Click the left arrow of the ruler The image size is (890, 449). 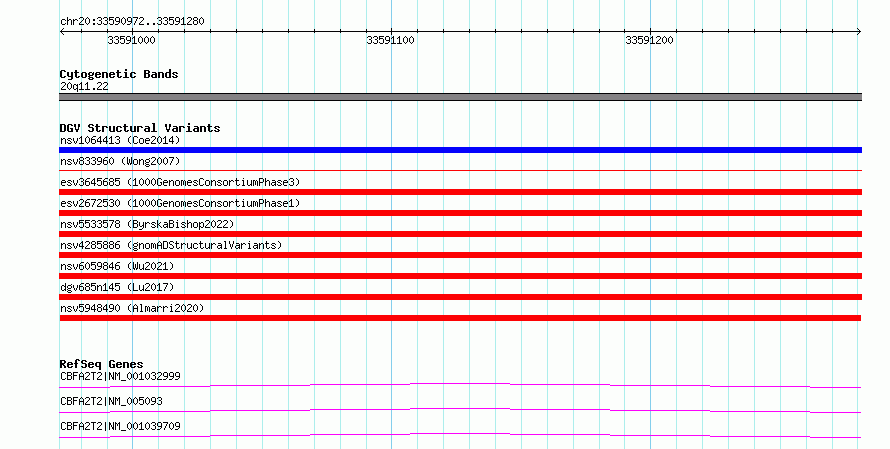(x=62, y=32)
